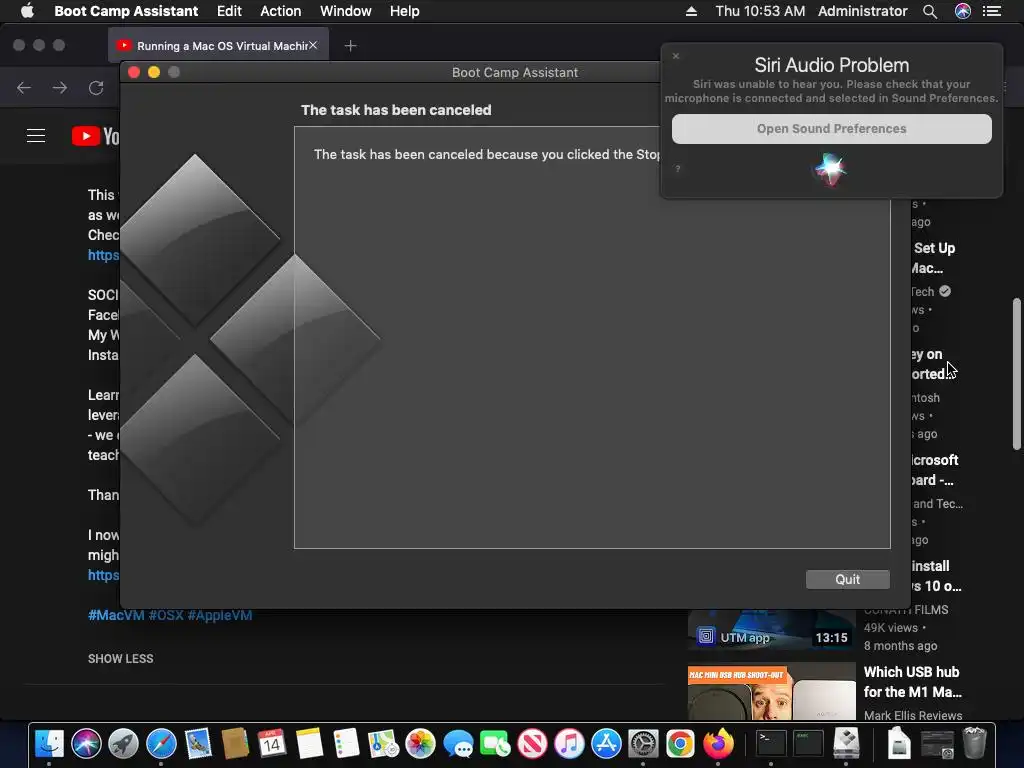1024x768 pixels.
Task: Open the Apple menu
Action: 27,11
